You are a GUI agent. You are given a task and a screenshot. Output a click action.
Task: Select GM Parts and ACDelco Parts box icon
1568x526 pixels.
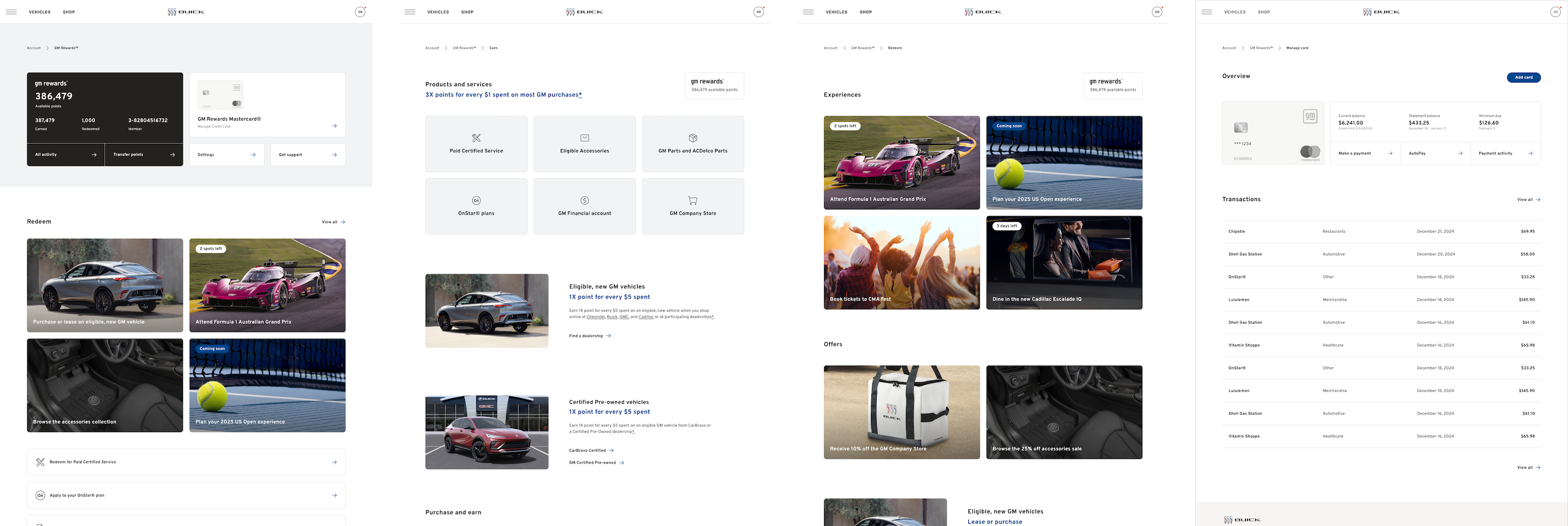pos(693,138)
